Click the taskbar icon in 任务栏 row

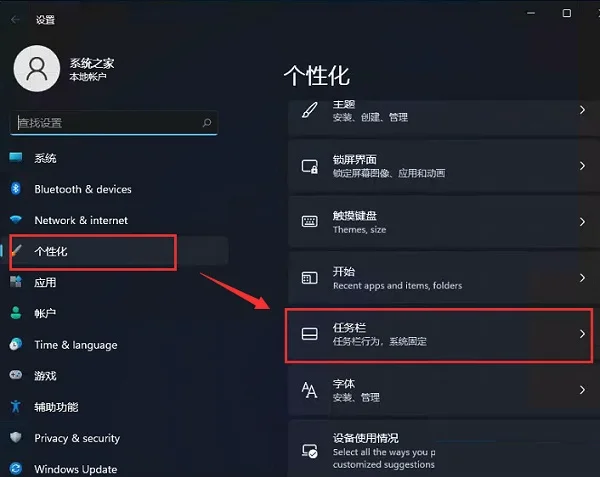pos(310,334)
